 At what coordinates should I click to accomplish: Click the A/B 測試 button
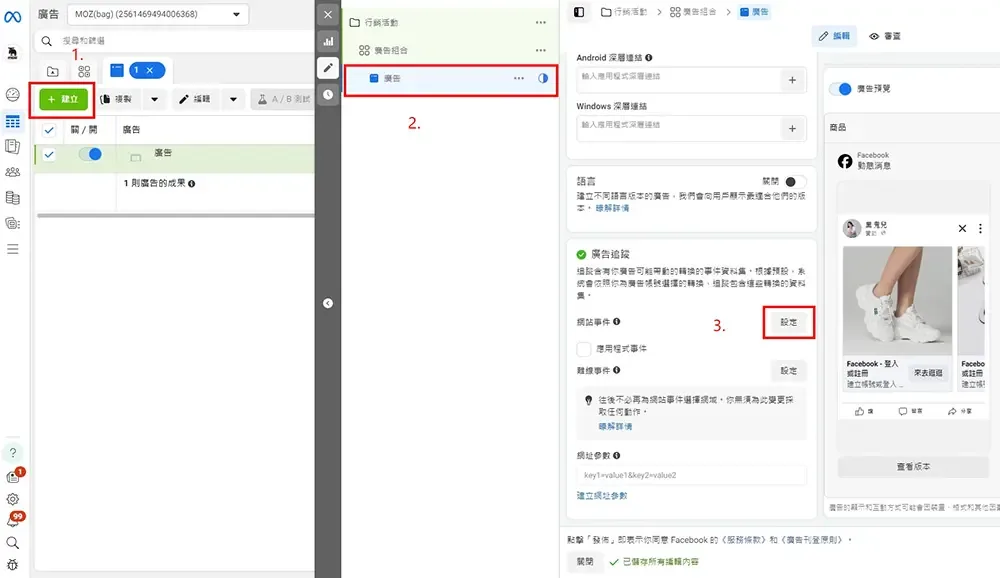(x=284, y=99)
